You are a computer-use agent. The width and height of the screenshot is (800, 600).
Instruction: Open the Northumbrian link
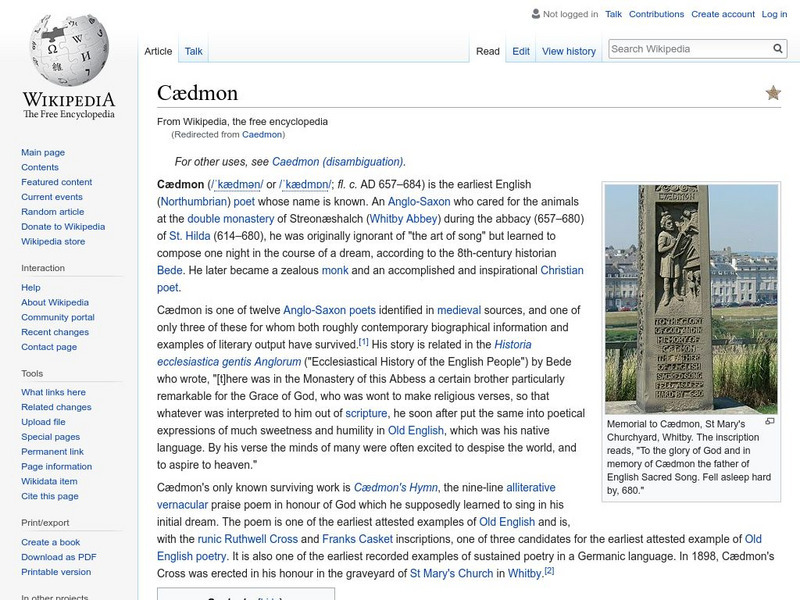coord(194,202)
